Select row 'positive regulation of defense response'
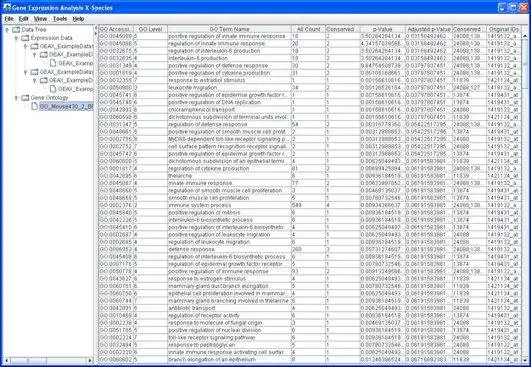Screen dimensions: 531x367 pos(310,66)
